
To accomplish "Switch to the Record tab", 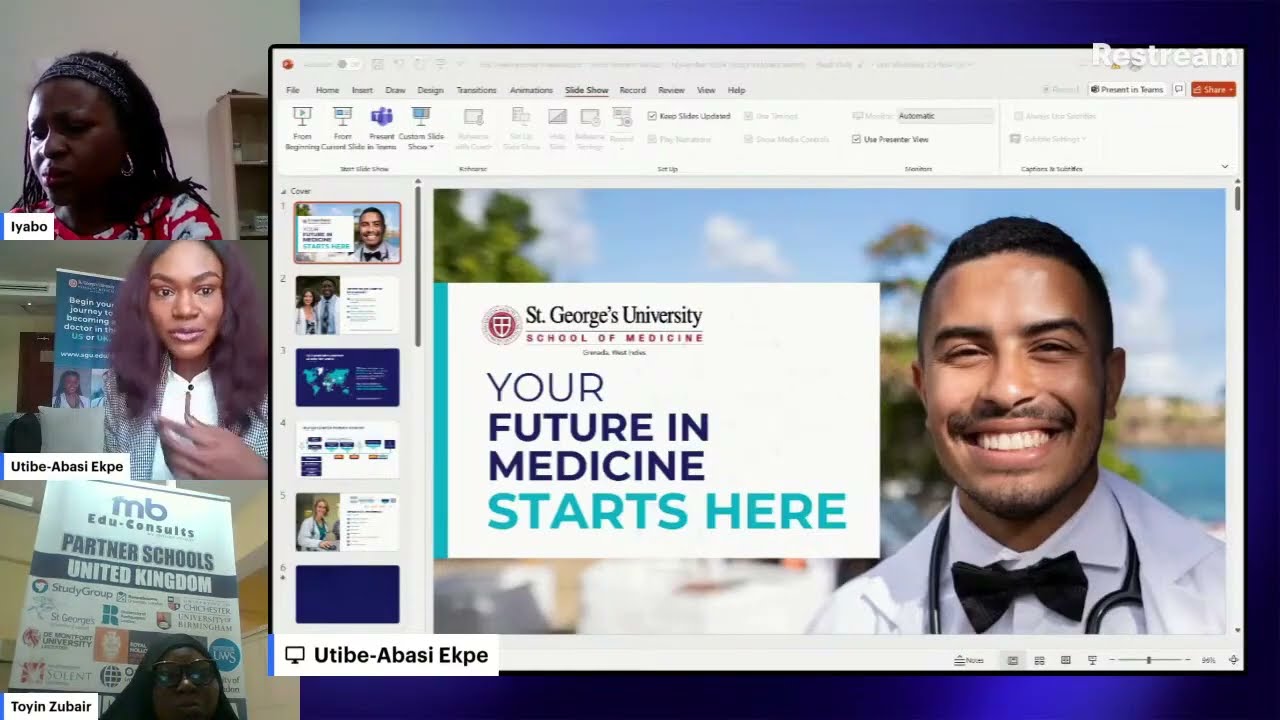I will [632, 90].
